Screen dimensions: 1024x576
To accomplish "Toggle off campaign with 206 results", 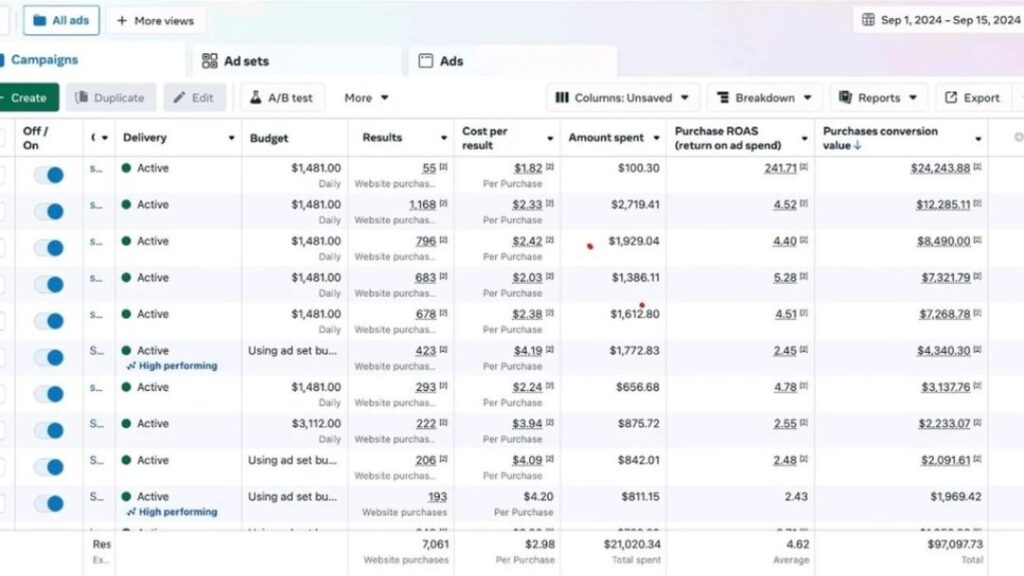I will pos(49,468).
